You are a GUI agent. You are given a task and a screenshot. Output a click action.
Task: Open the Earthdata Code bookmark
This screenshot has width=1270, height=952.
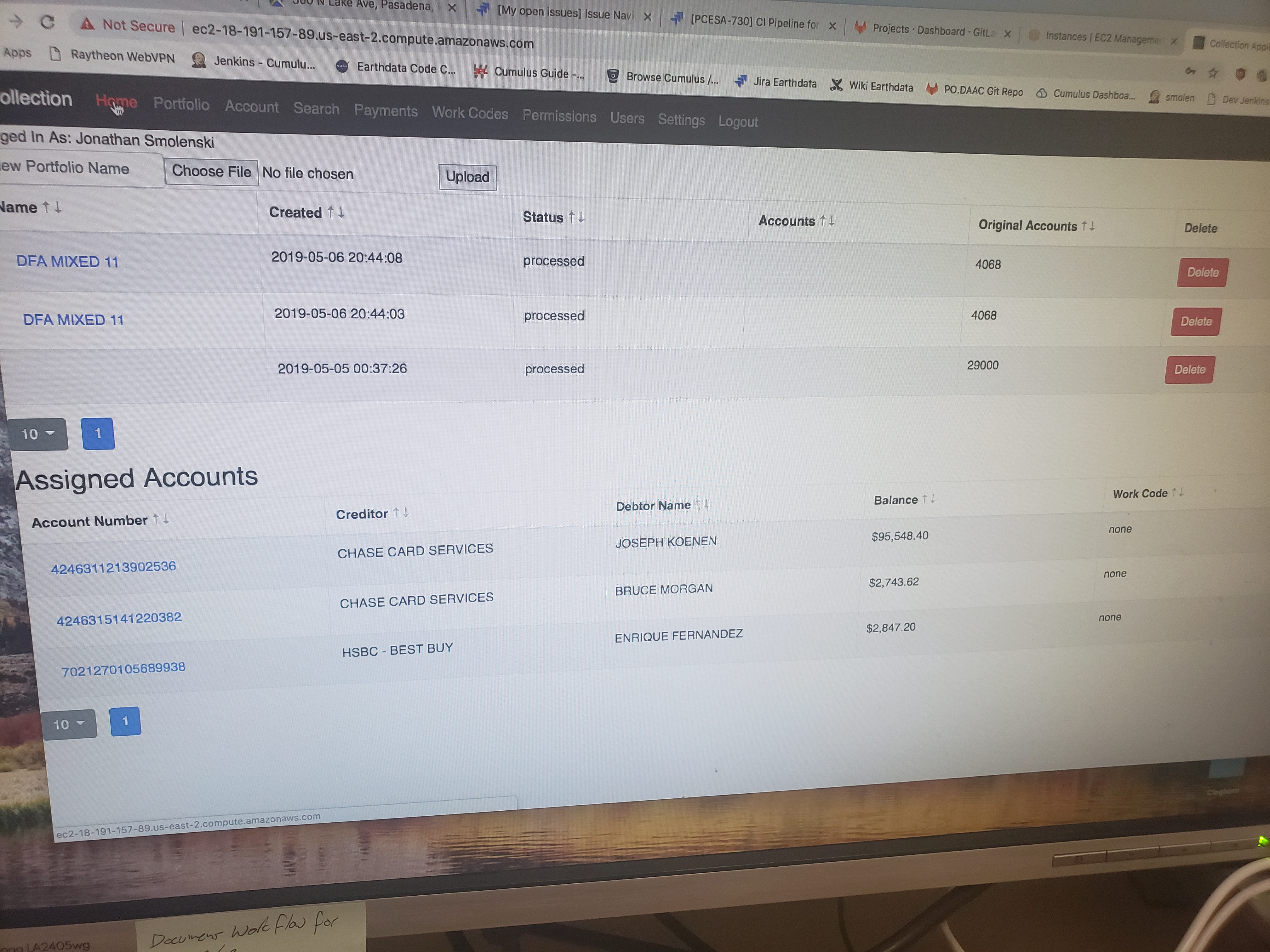pyautogui.click(x=396, y=67)
